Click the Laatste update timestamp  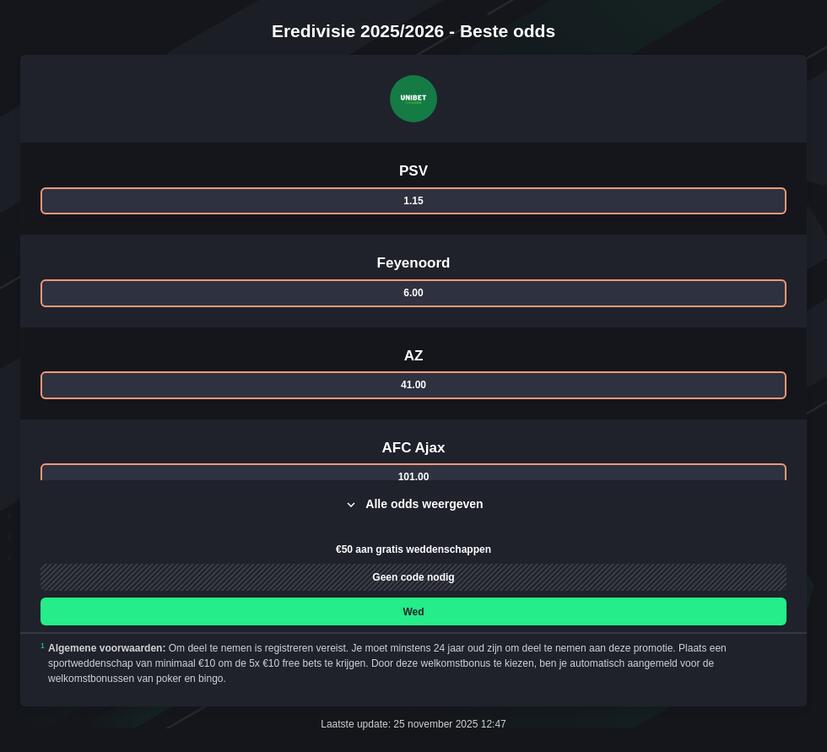click(413, 724)
